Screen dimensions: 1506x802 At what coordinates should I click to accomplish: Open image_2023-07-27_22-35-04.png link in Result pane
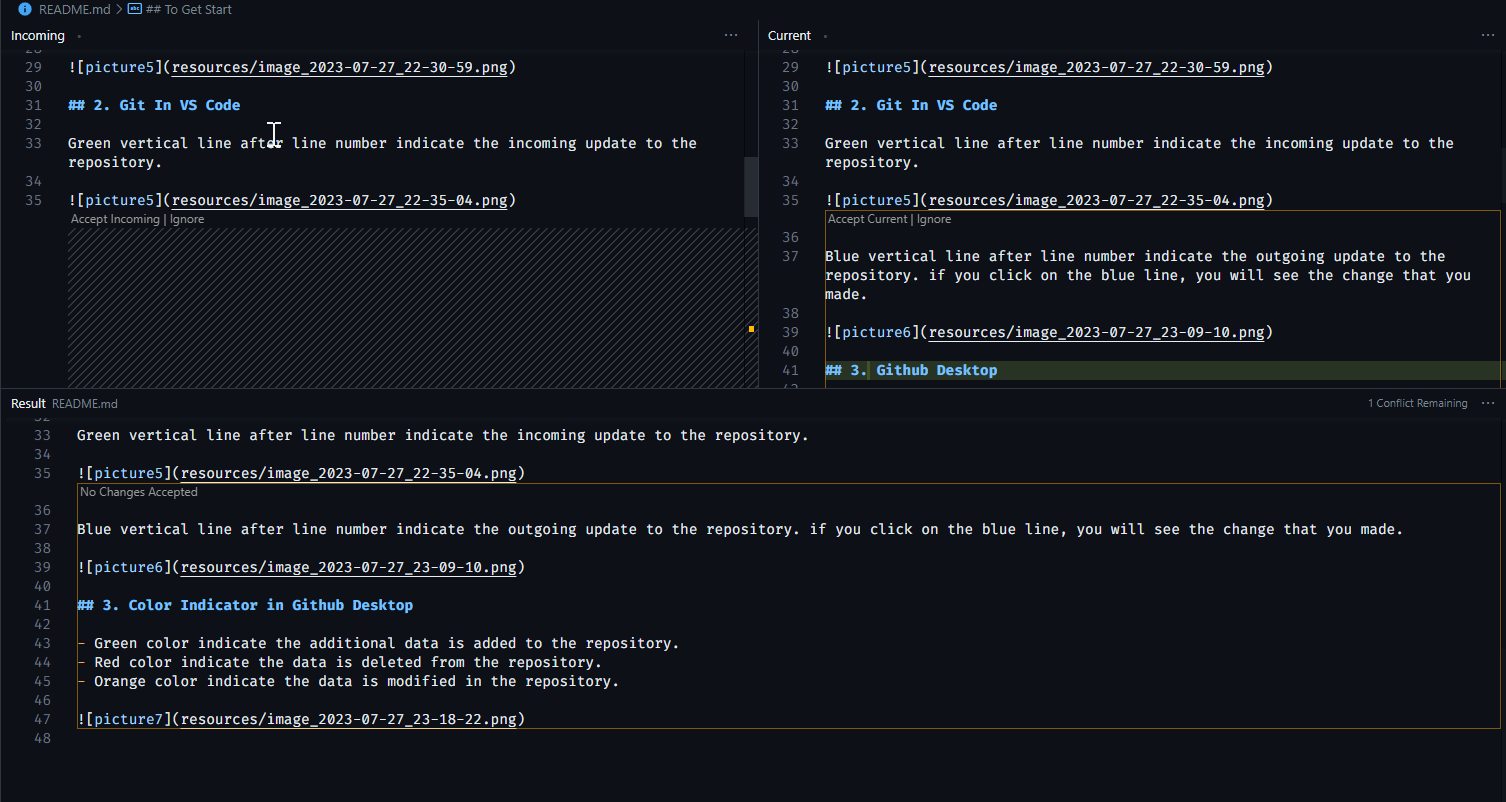pos(348,473)
